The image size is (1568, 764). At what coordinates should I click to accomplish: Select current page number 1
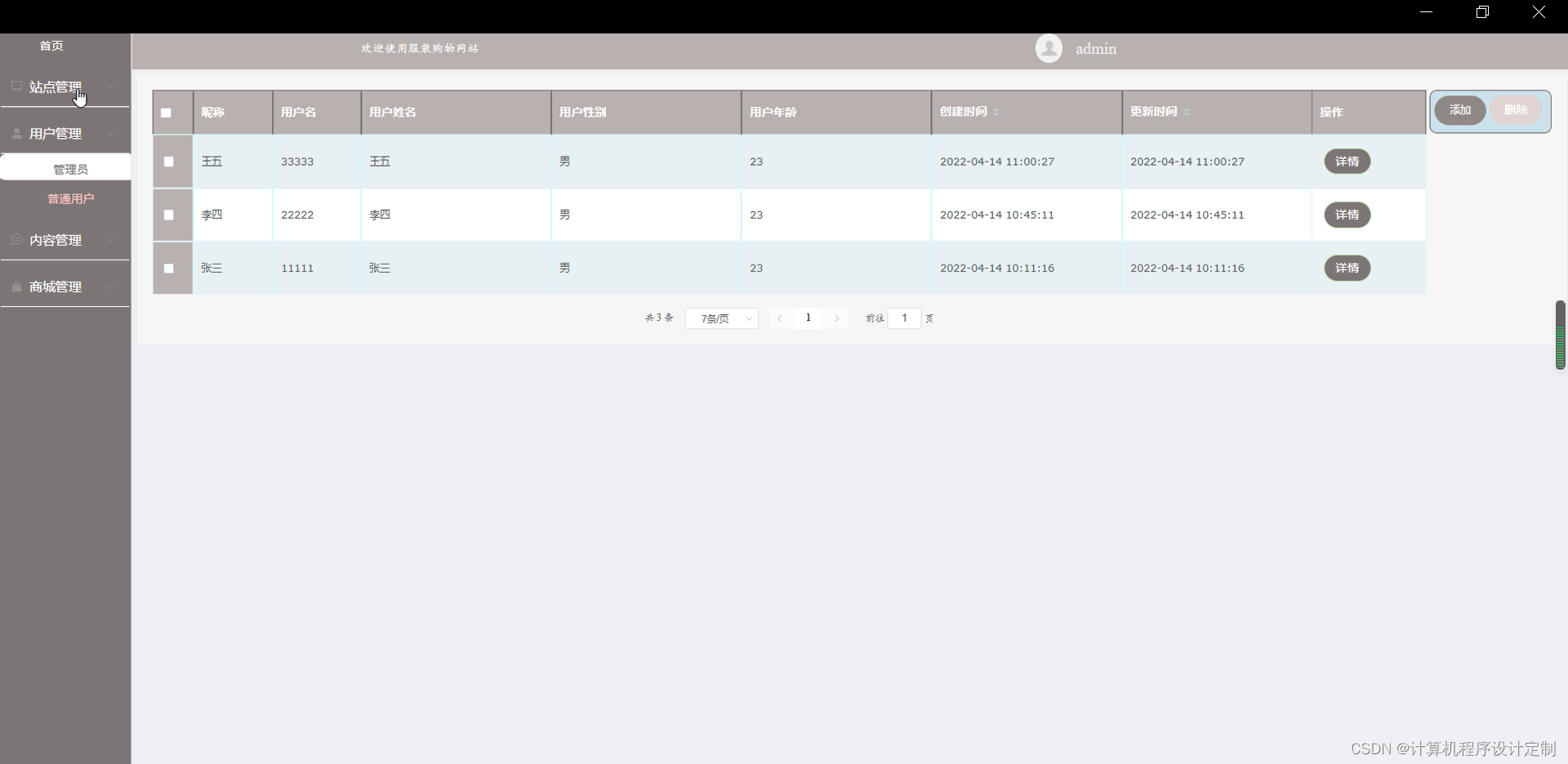pos(808,318)
